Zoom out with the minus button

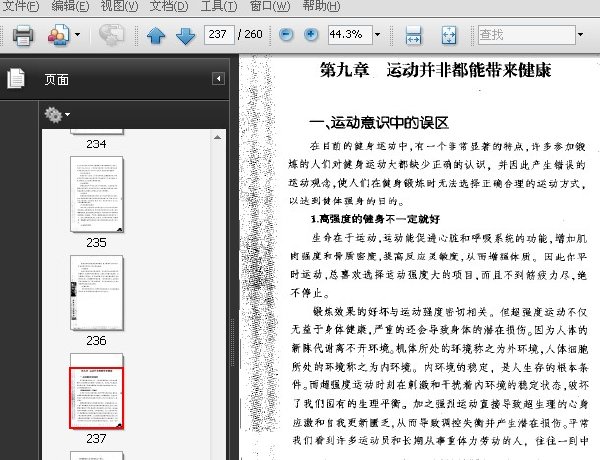(286, 35)
